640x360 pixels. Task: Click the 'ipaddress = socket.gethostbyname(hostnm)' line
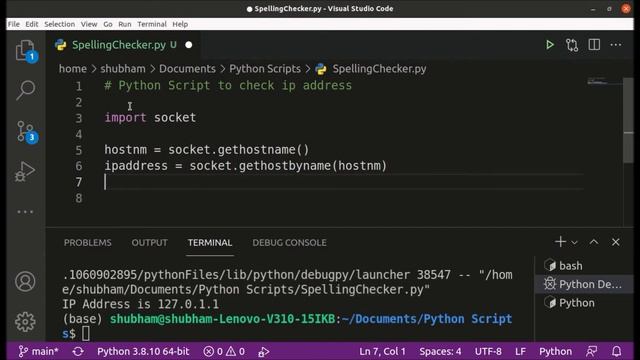pyautogui.click(x=246, y=166)
